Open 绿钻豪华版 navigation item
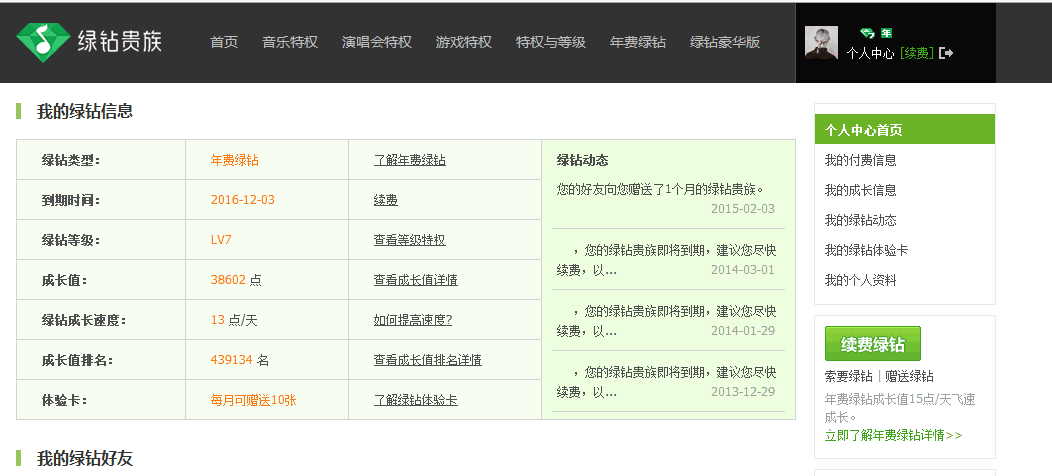 pos(725,42)
